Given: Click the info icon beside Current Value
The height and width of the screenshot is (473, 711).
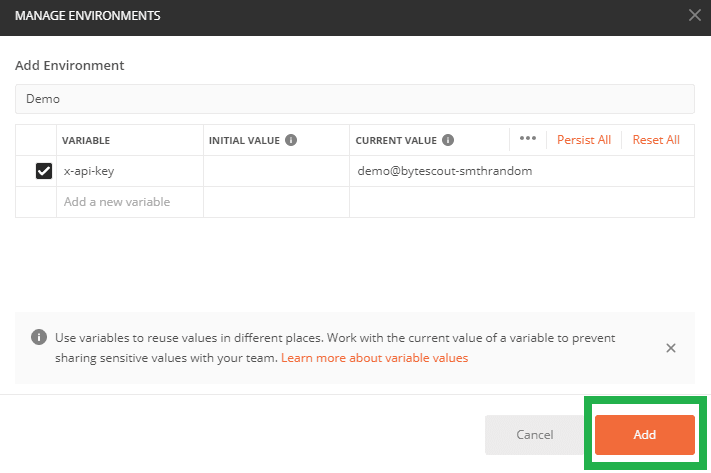Looking at the screenshot, I should [448, 140].
